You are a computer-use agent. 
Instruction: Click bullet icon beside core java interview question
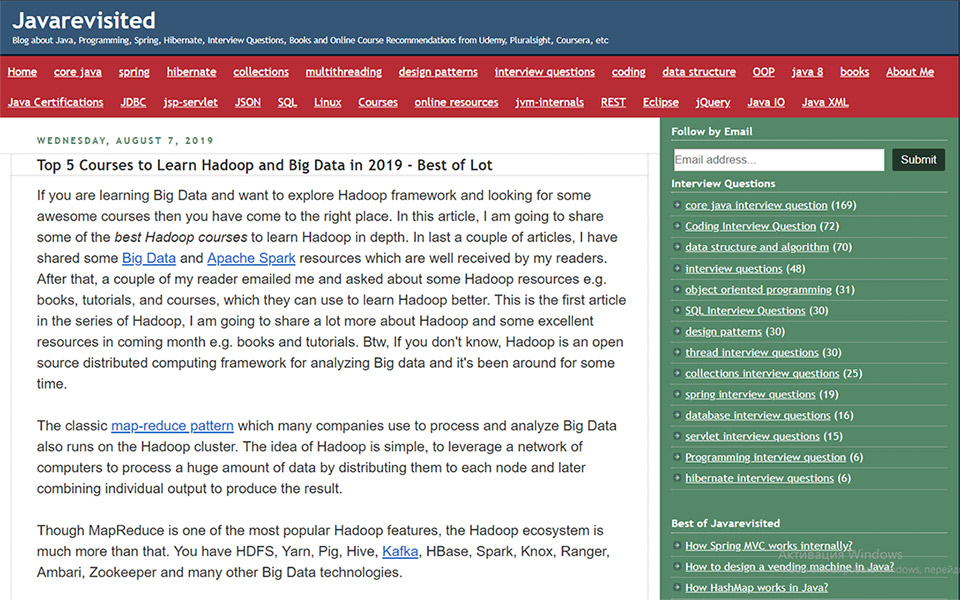click(677, 205)
